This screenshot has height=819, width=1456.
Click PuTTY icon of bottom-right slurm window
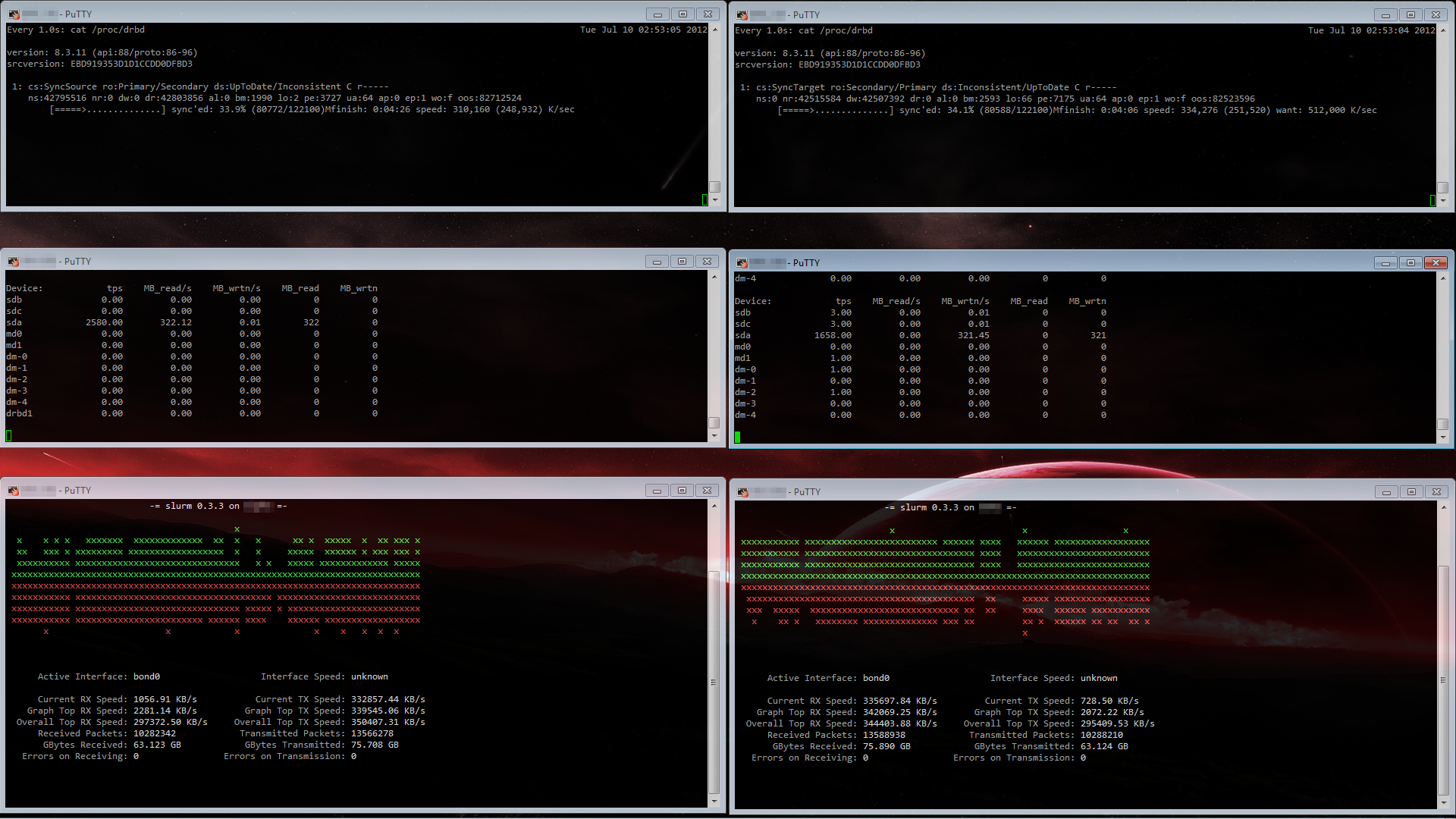(x=742, y=492)
